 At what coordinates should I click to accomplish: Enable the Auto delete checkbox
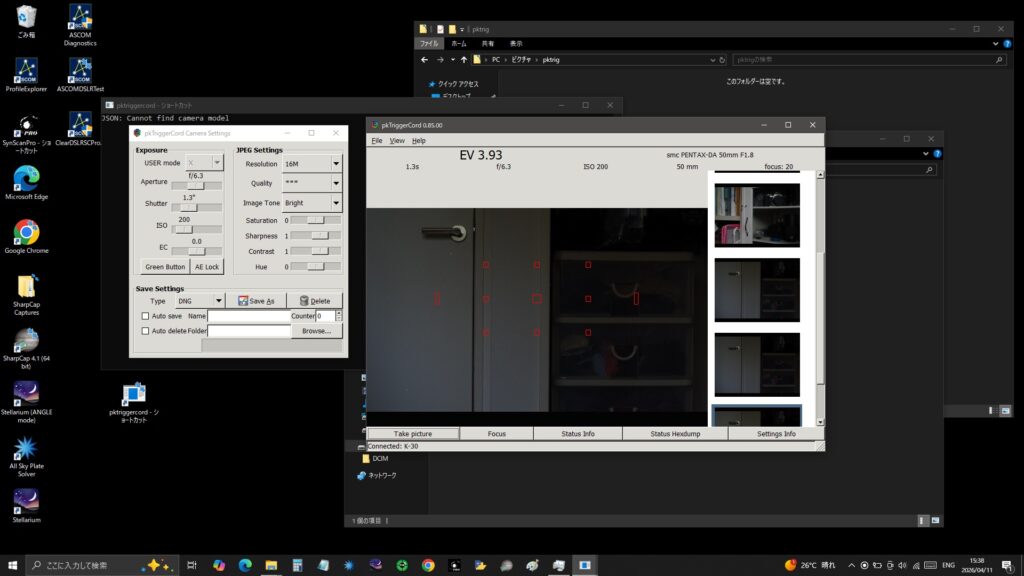click(x=145, y=331)
